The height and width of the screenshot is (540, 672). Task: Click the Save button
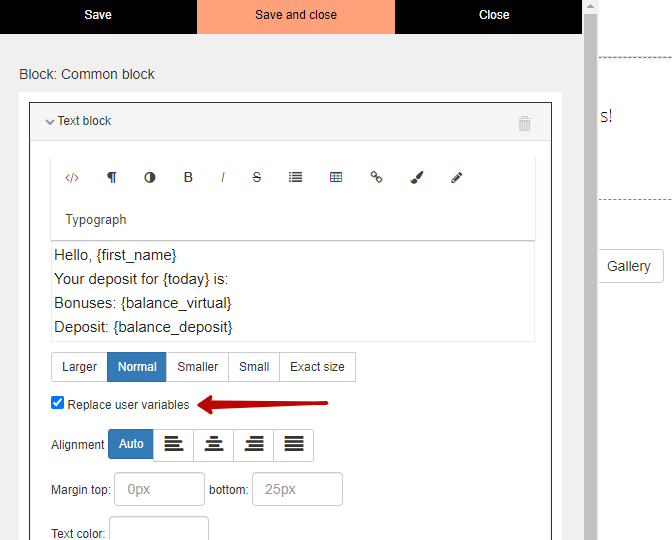click(98, 15)
